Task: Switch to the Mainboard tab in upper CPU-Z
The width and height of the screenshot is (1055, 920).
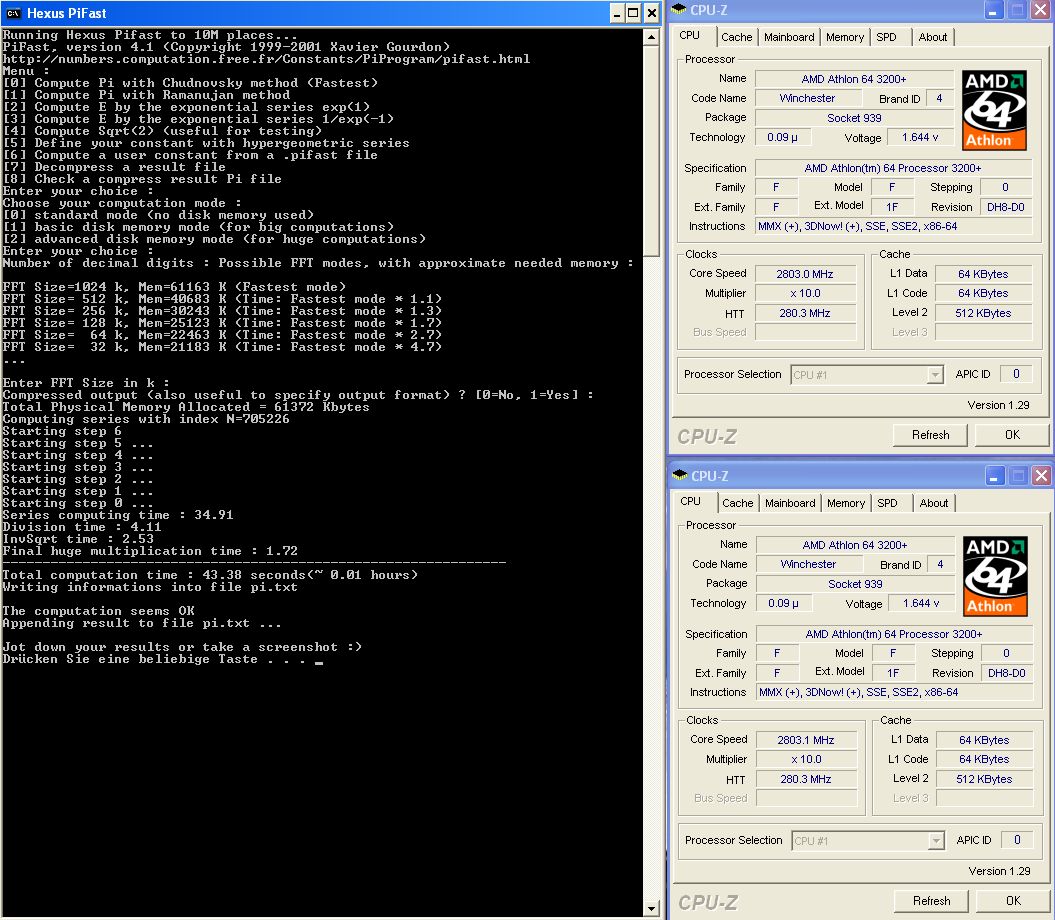Action: tap(789, 37)
